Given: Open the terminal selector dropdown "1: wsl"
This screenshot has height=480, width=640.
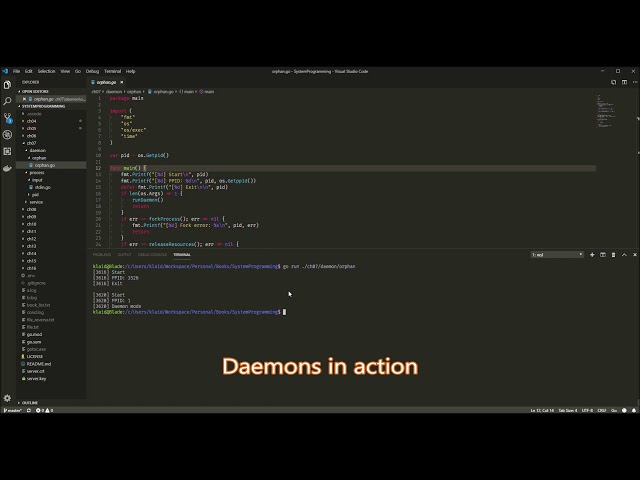Looking at the screenshot, I should click(557, 255).
